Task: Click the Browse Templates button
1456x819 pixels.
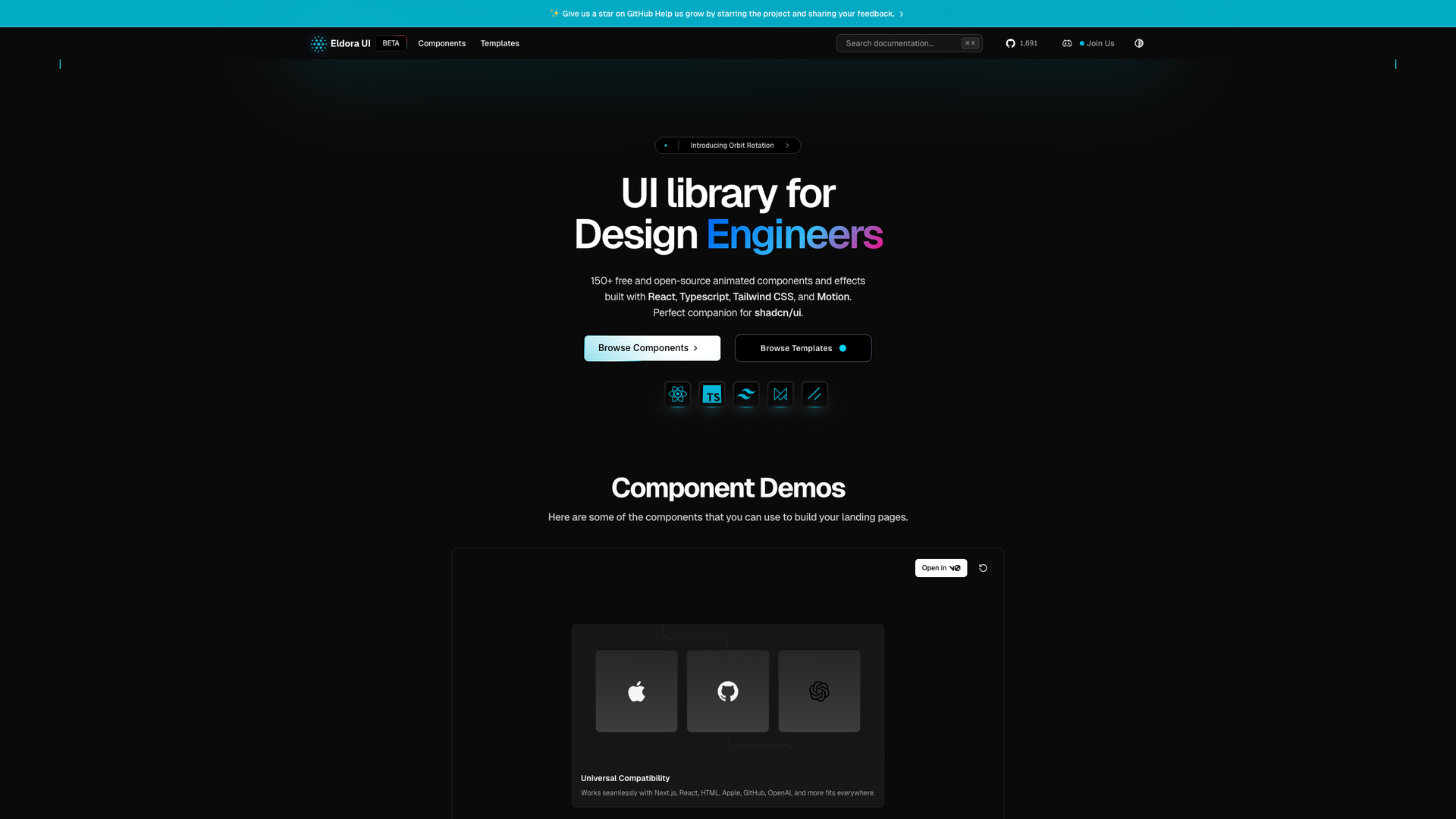Action: [x=802, y=348]
